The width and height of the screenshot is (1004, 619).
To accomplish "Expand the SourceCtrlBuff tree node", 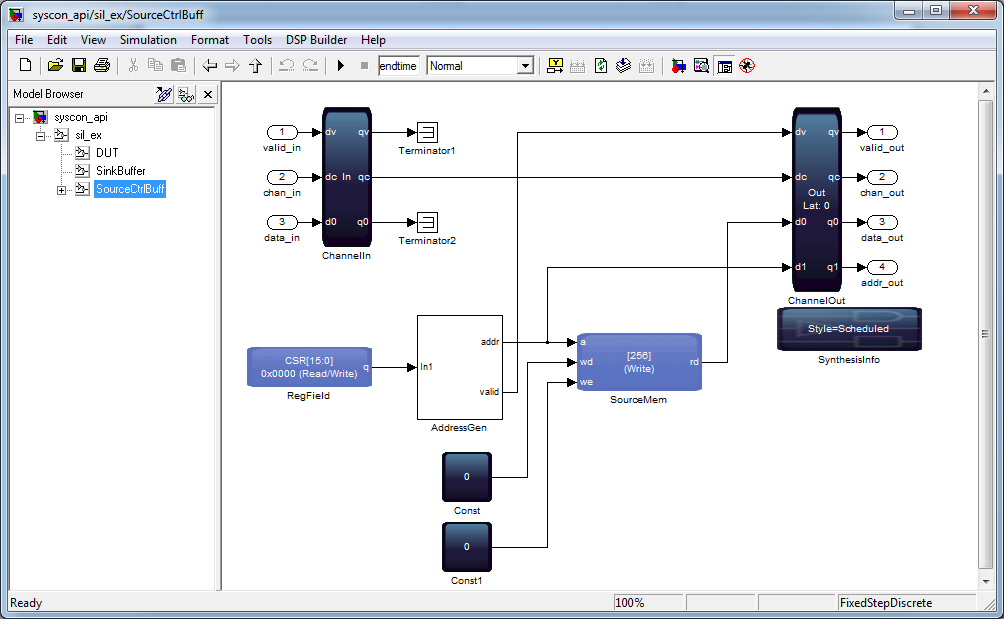I will [61, 190].
